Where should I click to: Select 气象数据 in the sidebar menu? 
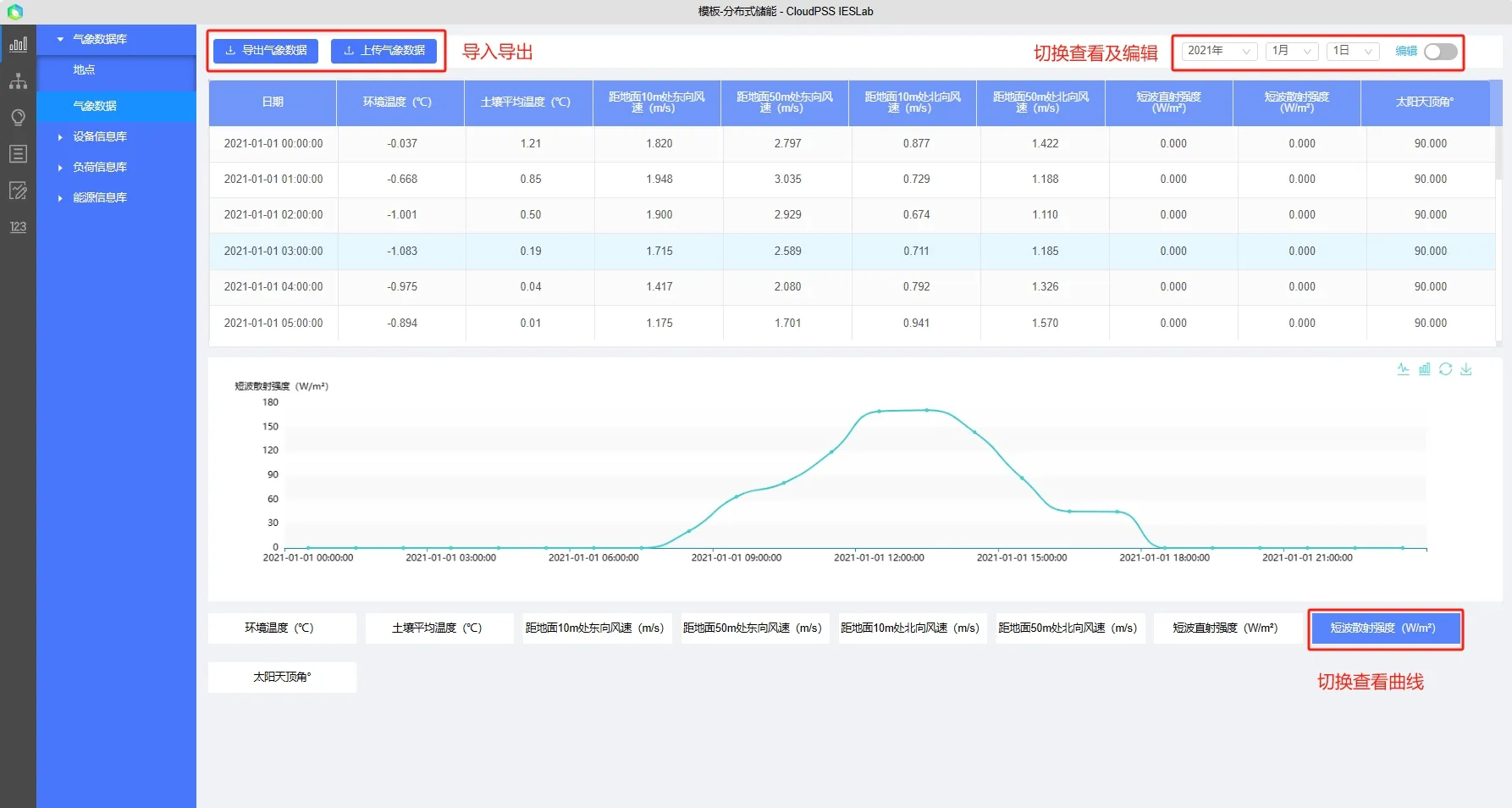(x=117, y=106)
